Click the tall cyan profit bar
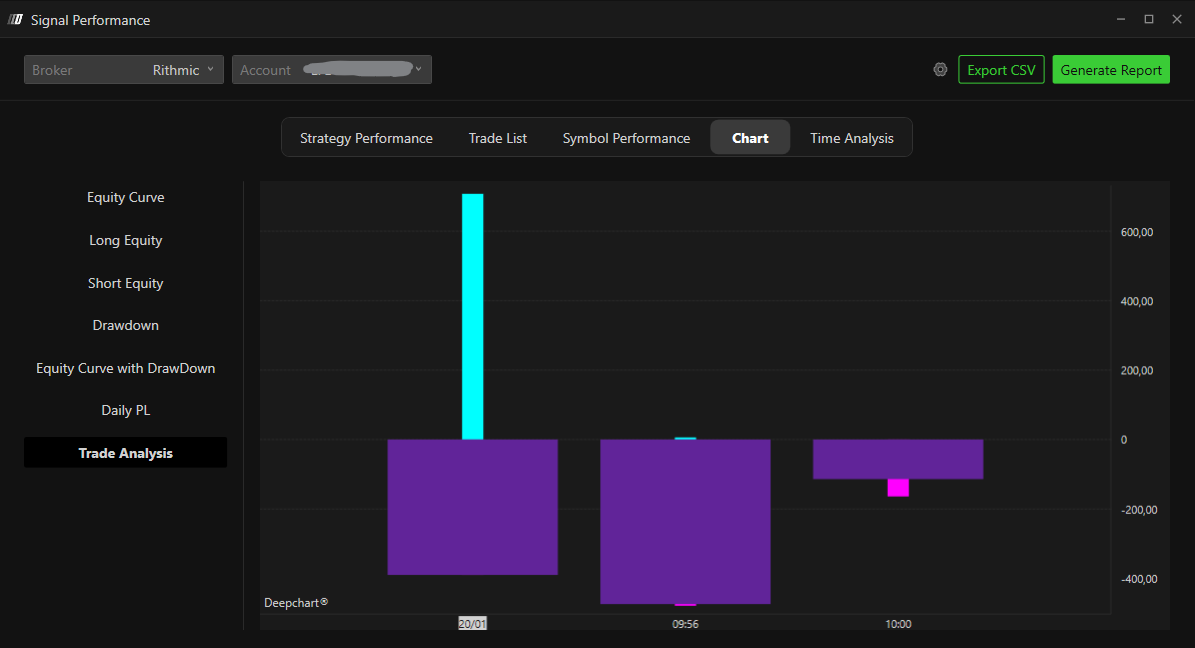The image size is (1195, 648). 473,316
